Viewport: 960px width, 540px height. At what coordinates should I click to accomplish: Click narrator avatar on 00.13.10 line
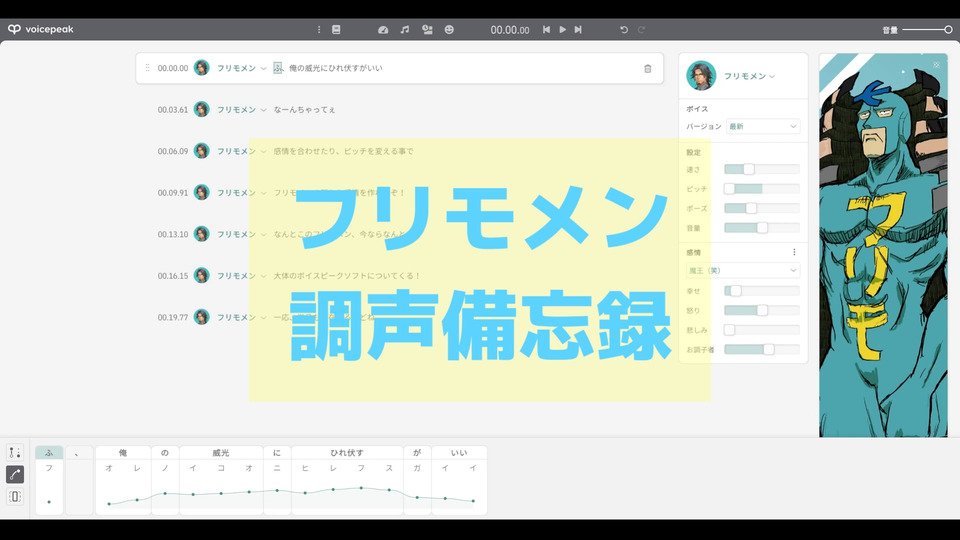pos(201,234)
